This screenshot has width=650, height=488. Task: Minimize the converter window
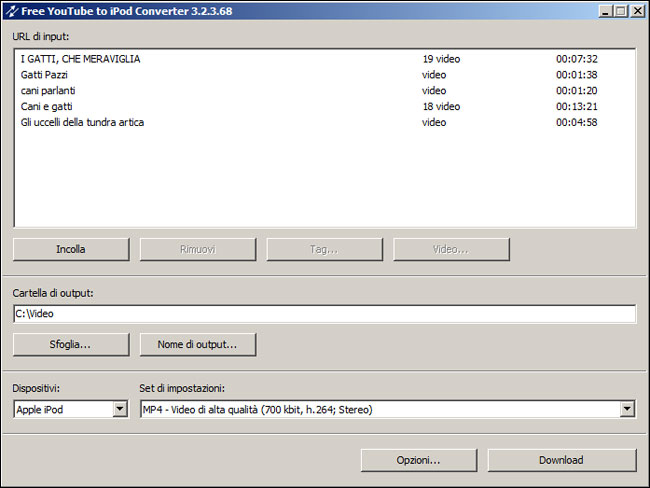click(606, 11)
